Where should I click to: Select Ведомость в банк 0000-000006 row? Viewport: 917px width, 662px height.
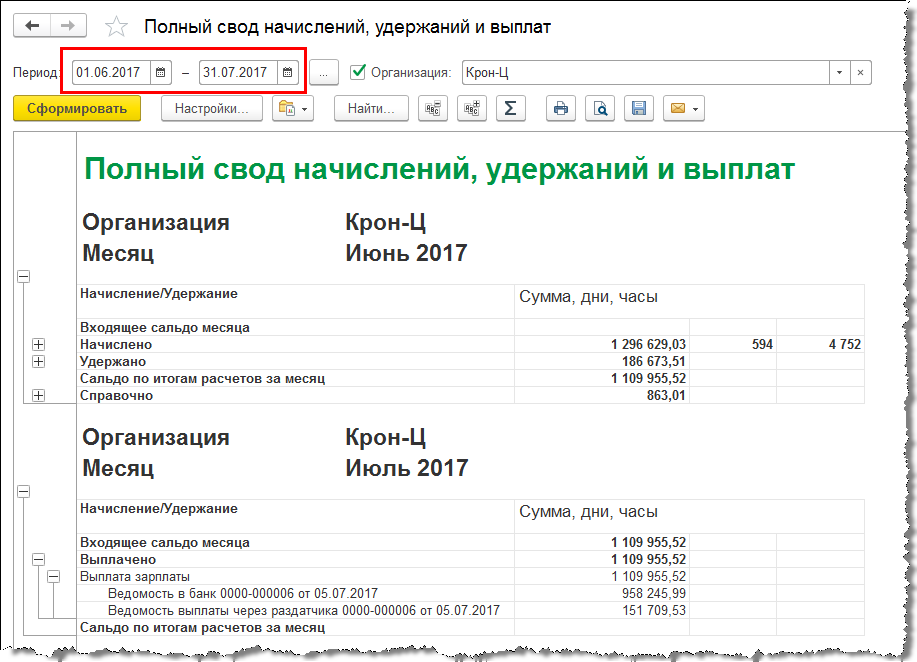point(471,594)
